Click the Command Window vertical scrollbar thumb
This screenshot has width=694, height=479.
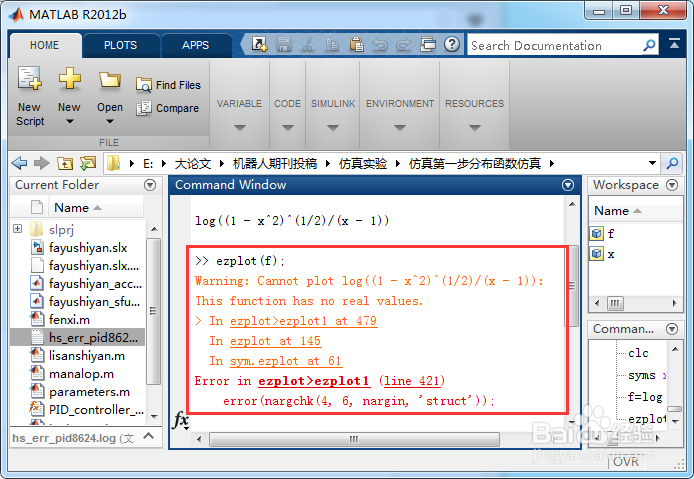tap(572, 286)
